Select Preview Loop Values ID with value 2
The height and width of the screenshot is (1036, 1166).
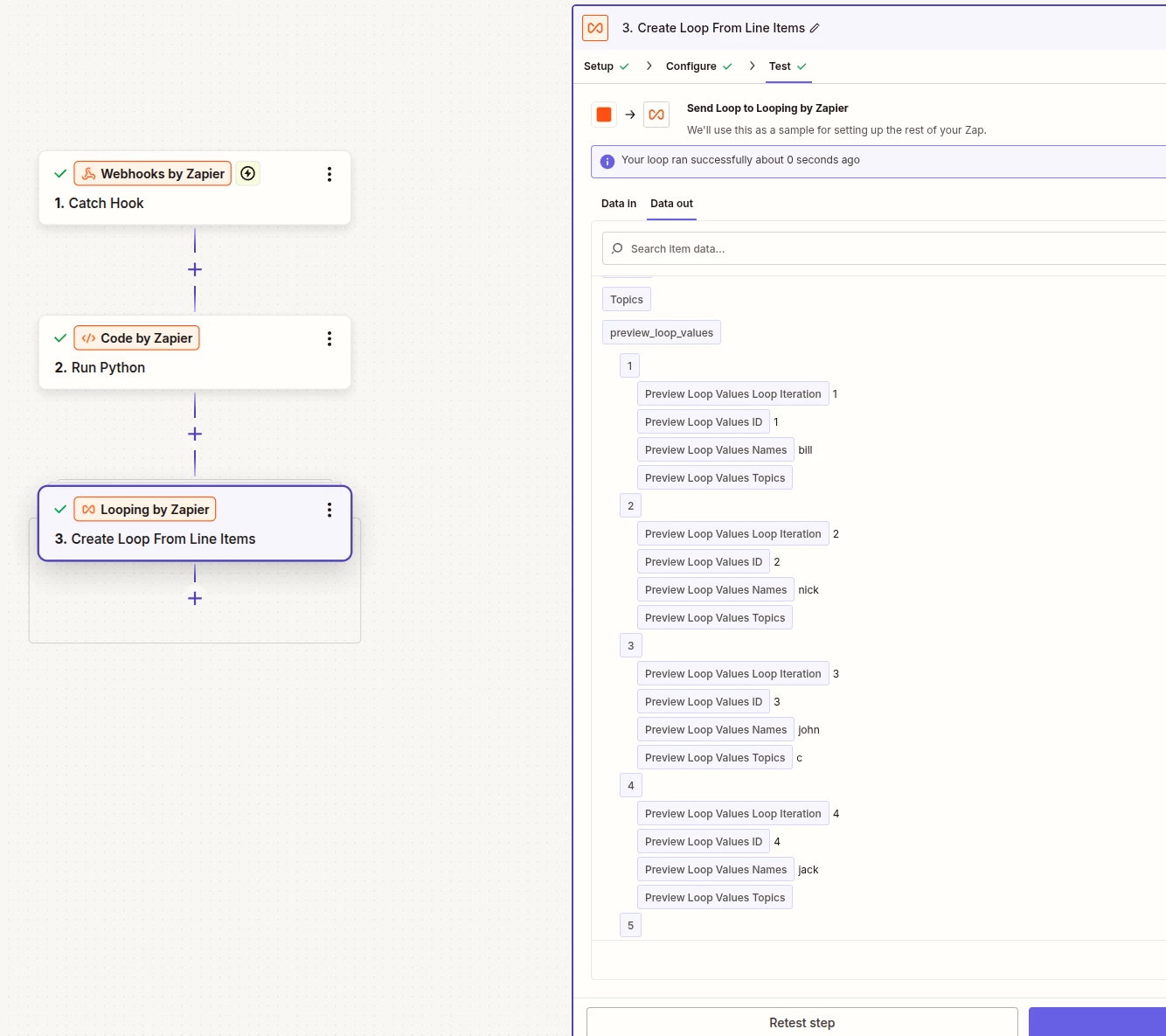click(704, 562)
